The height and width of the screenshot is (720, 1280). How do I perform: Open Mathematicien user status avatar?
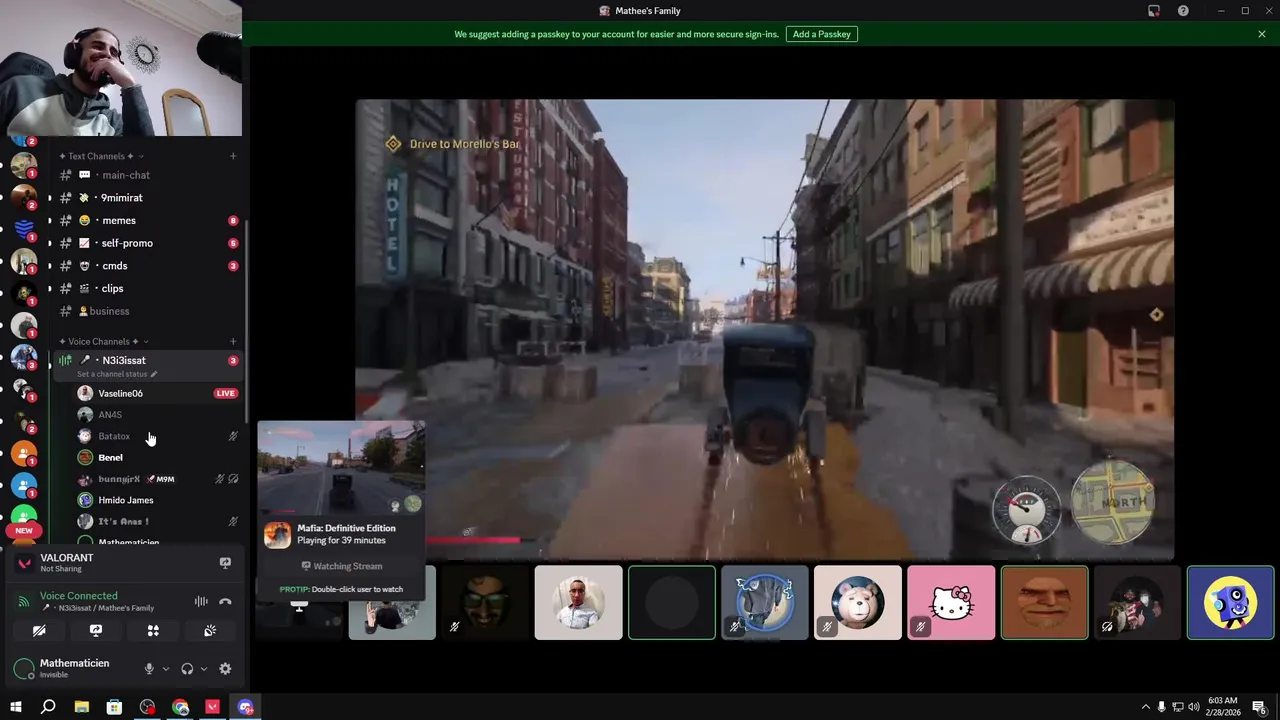point(23,669)
